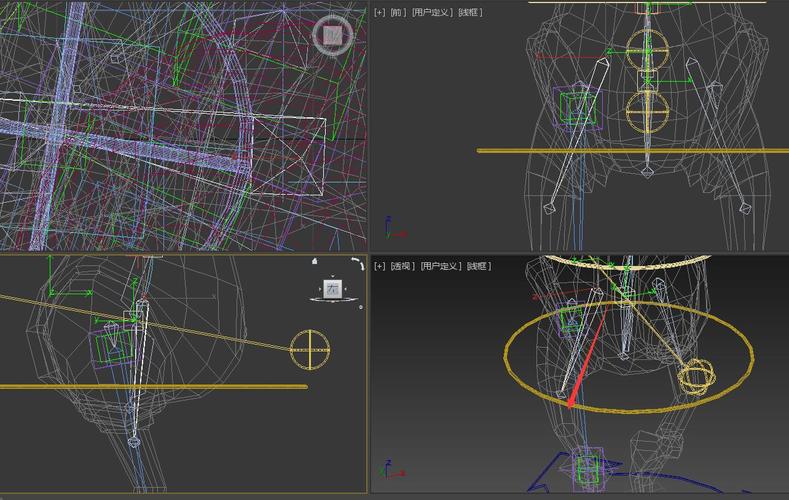Click [线框] label in the 透视 viewport
The height and width of the screenshot is (500, 789).
[477, 266]
